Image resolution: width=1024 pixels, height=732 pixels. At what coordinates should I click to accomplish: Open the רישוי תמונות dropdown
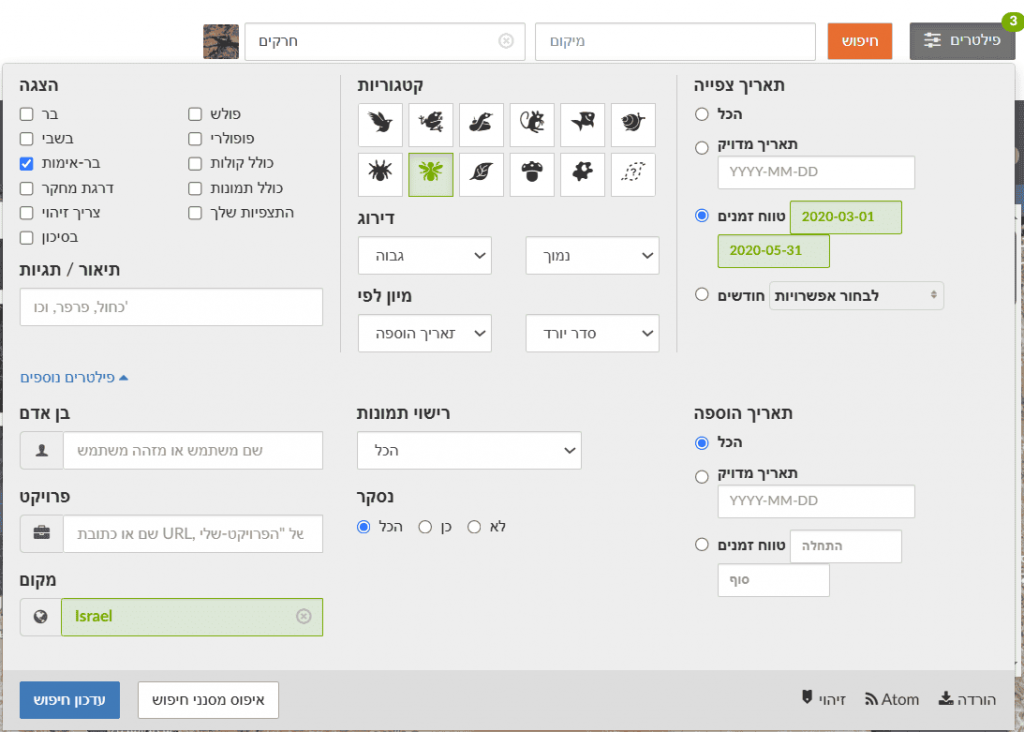[469, 451]
